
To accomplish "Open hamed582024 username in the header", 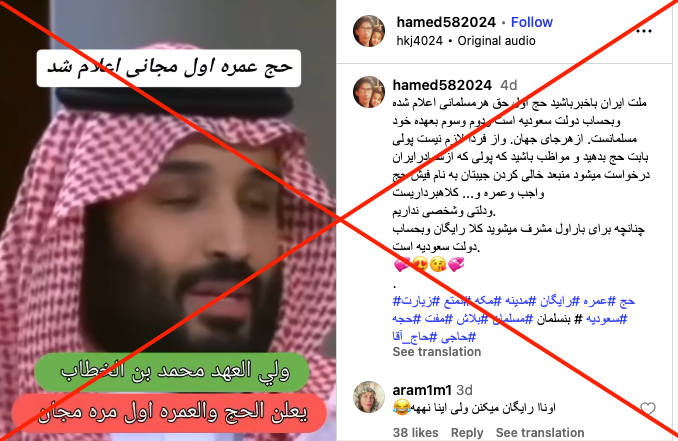I will (446, 22).
